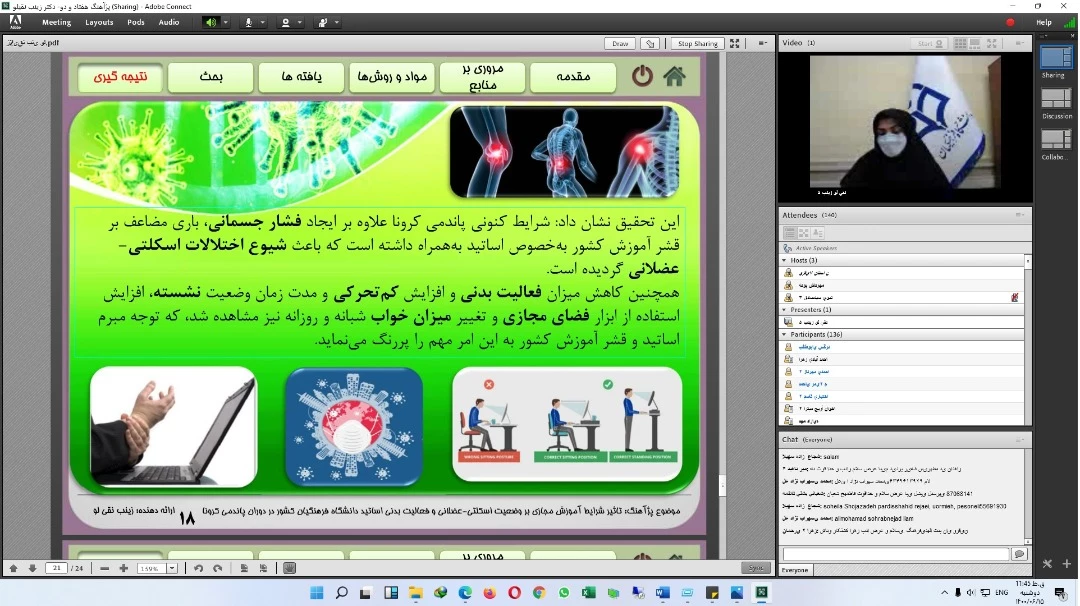The image size is (1080, 606).
Task: Click the red recording indicator
Action: (x=1010, y=22)
